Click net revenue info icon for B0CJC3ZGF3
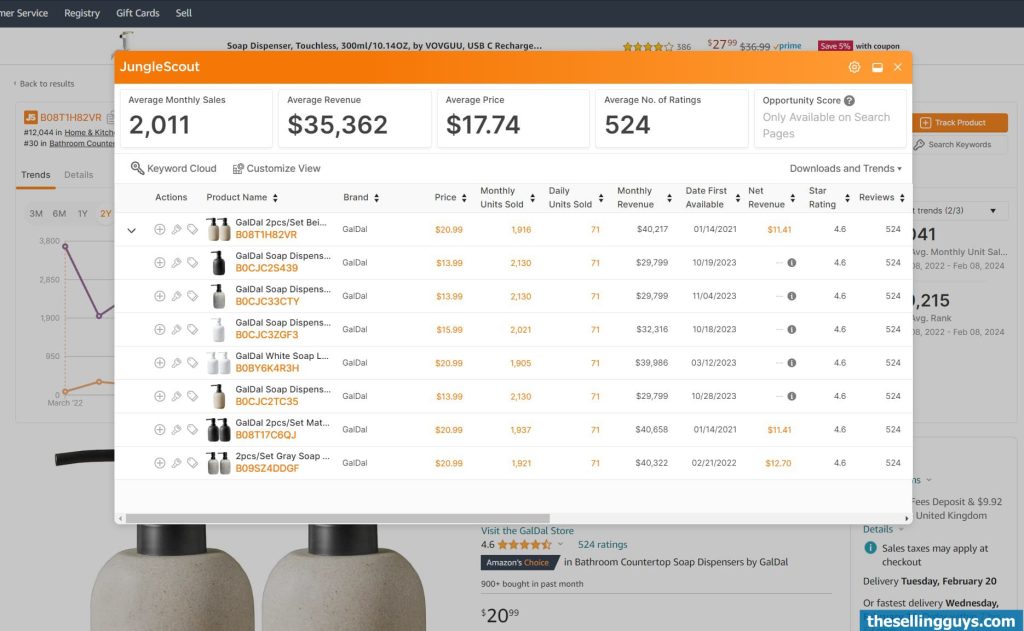 pyautogui.click(x=792, y=329)
